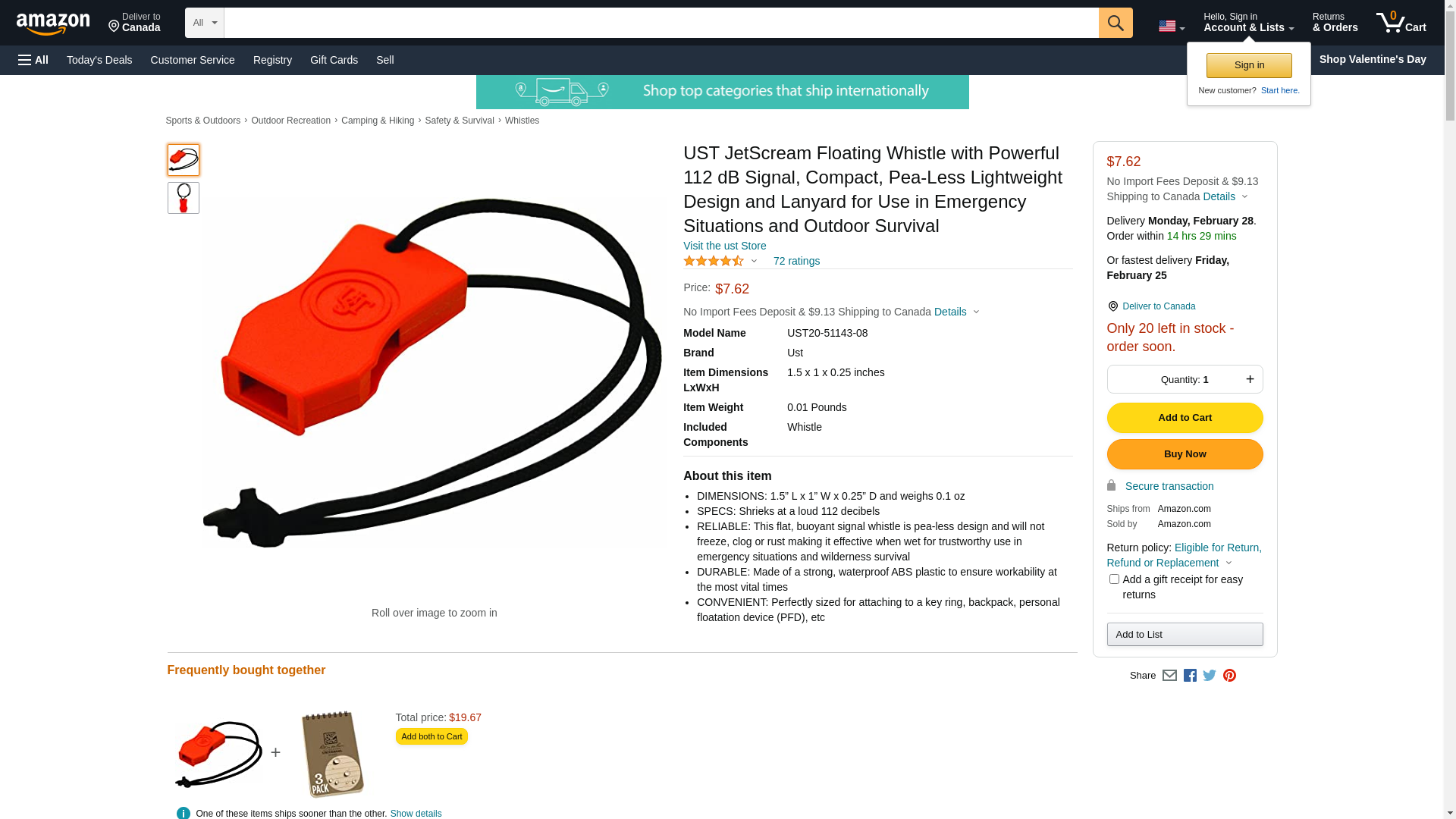Open the 72 ratings link
Viewport: 1456px width, 819px height.
click(796, 261)
